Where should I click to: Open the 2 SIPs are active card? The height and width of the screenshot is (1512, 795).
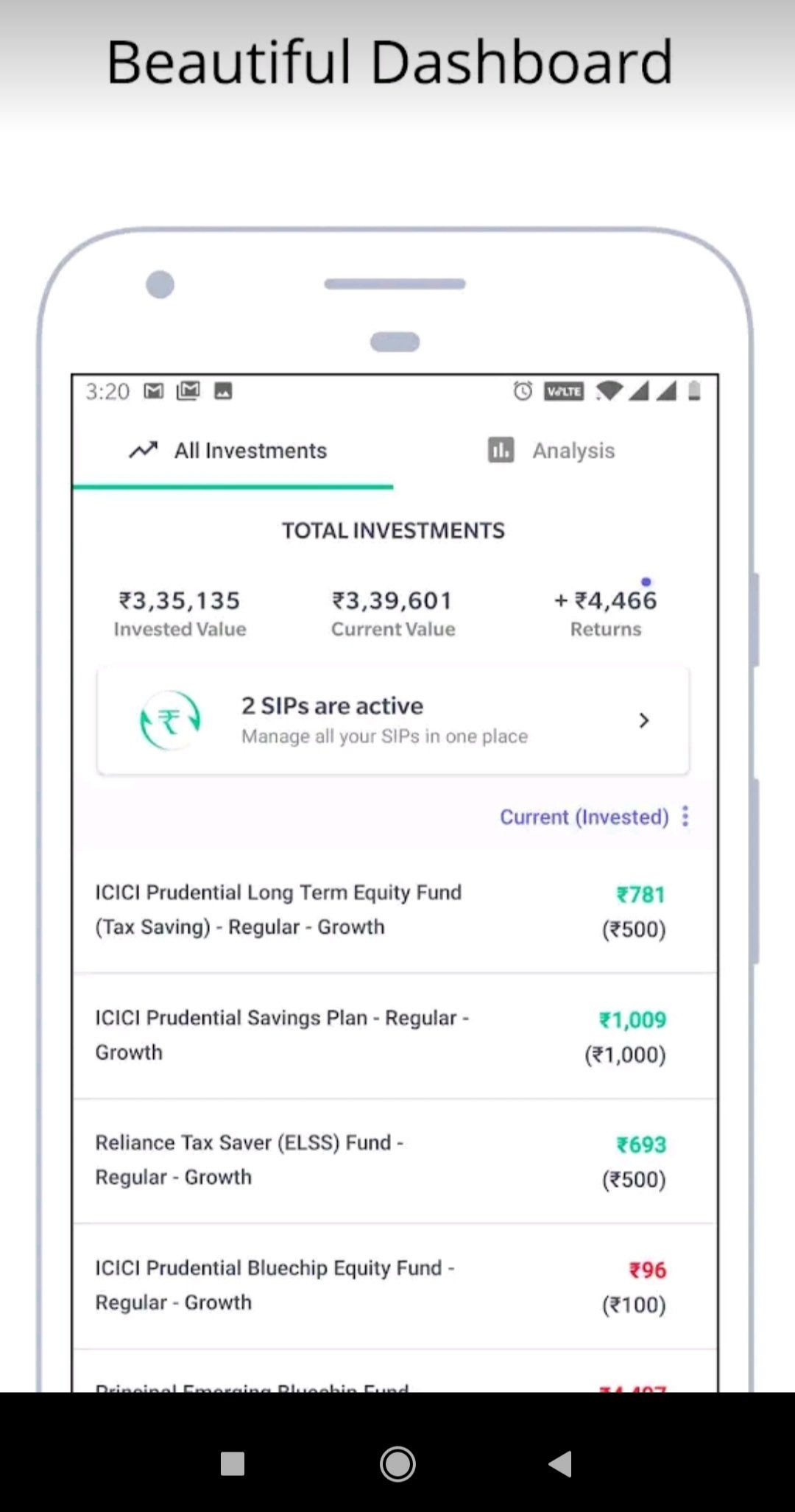(383, 720)
